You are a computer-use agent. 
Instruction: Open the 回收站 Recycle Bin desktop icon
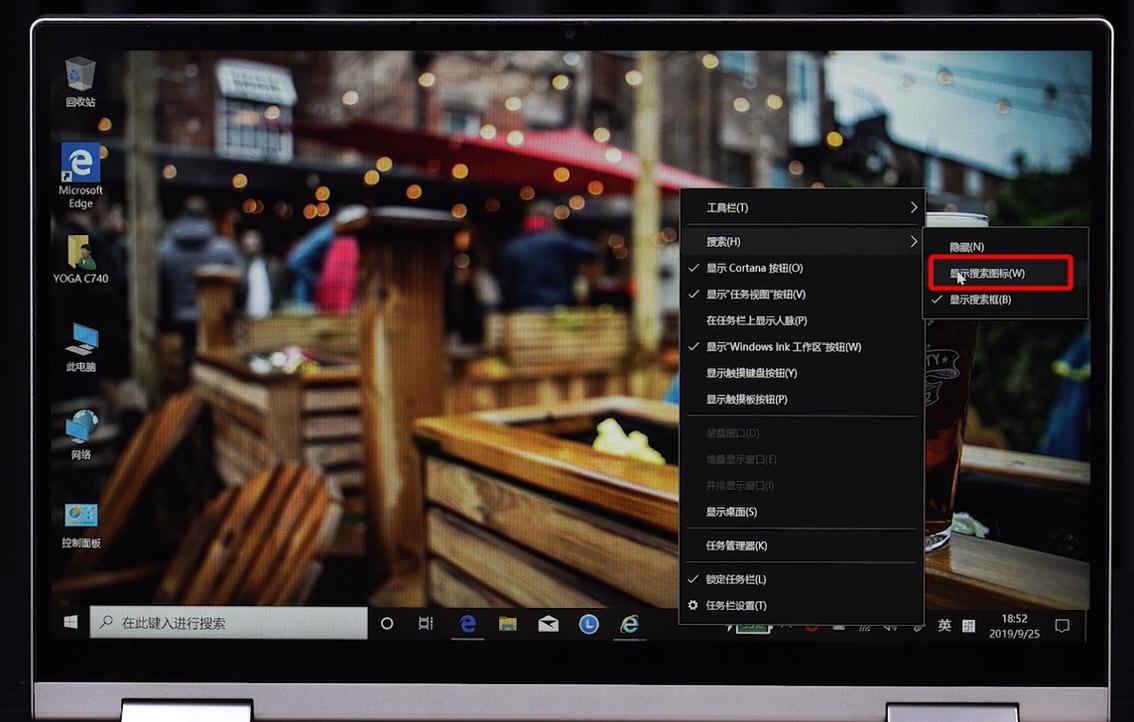[x=80, y=76]
